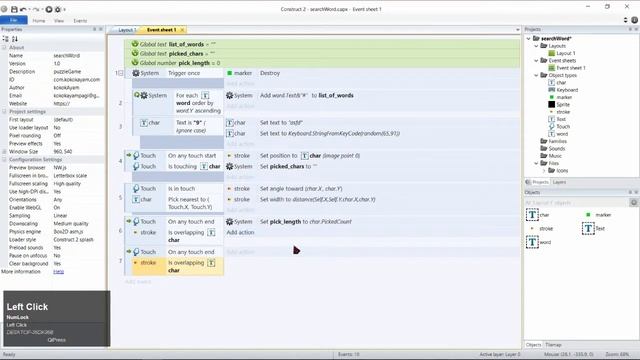Select the Sounds folder in Projects
The width and height of the screenshot is (640, 360).
click(x=553, y=149)
